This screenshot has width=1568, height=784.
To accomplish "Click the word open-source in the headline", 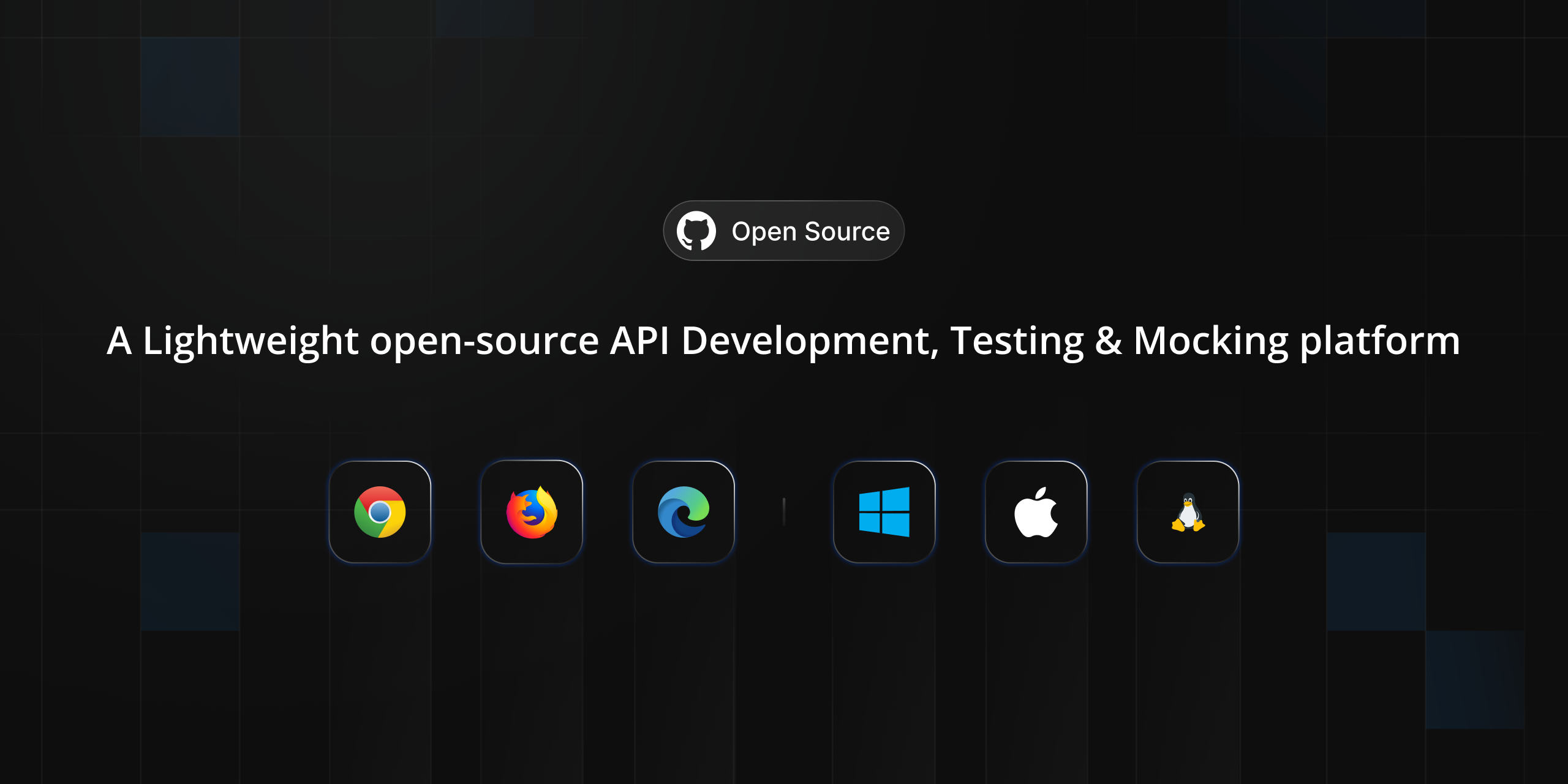I will click(x=484, y=341).
